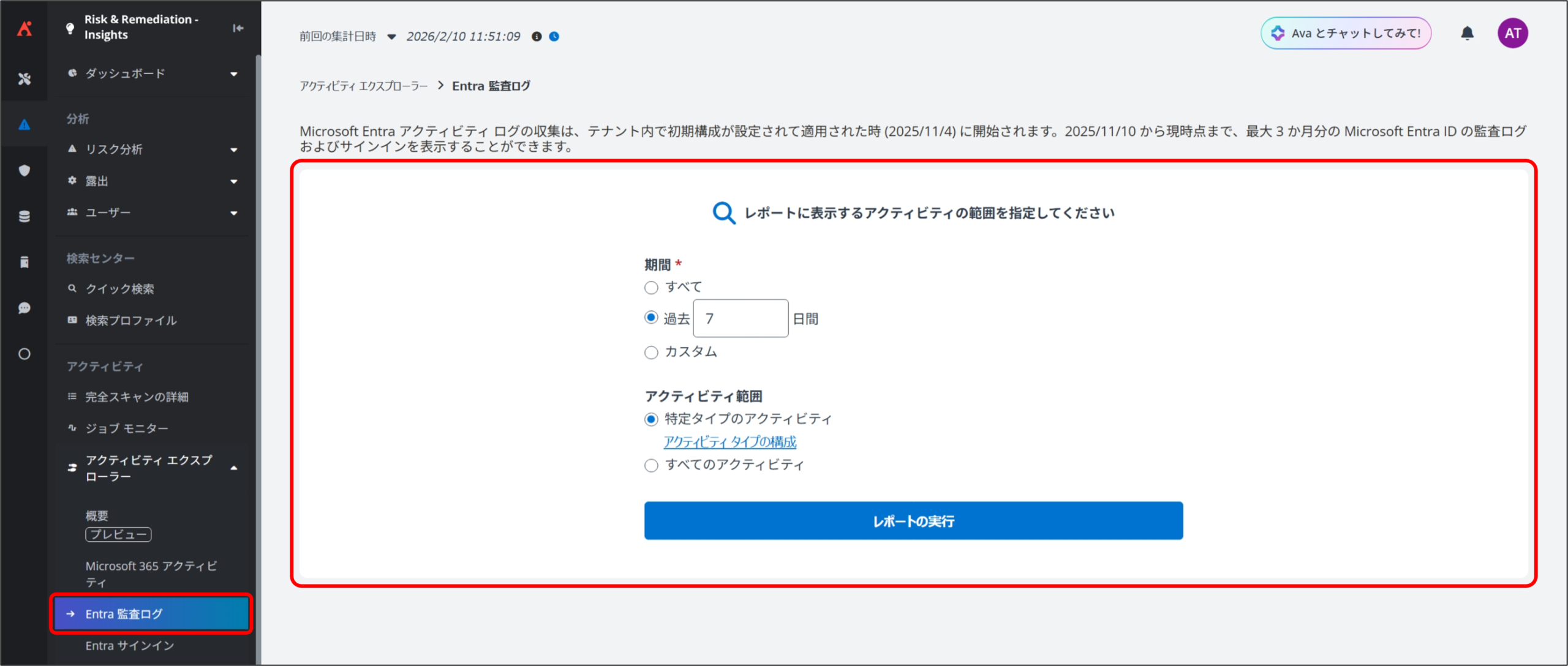The width and height of the screenshot is (1568, 666).
Task: Click the past days number input field
Action: [x=741, y=318]
